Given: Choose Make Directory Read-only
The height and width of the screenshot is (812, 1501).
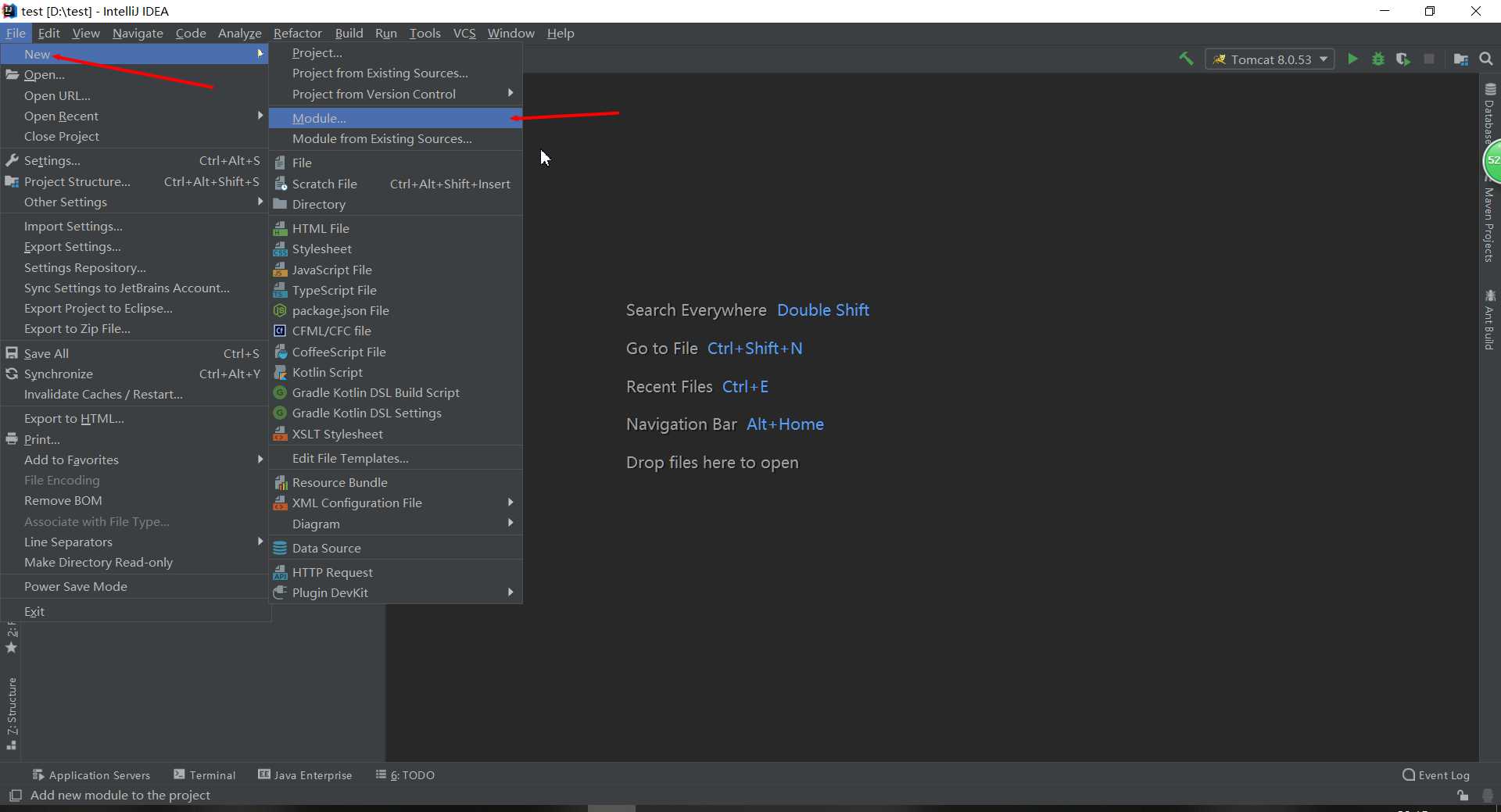Looking at the screenshot, I should (135, 562).
